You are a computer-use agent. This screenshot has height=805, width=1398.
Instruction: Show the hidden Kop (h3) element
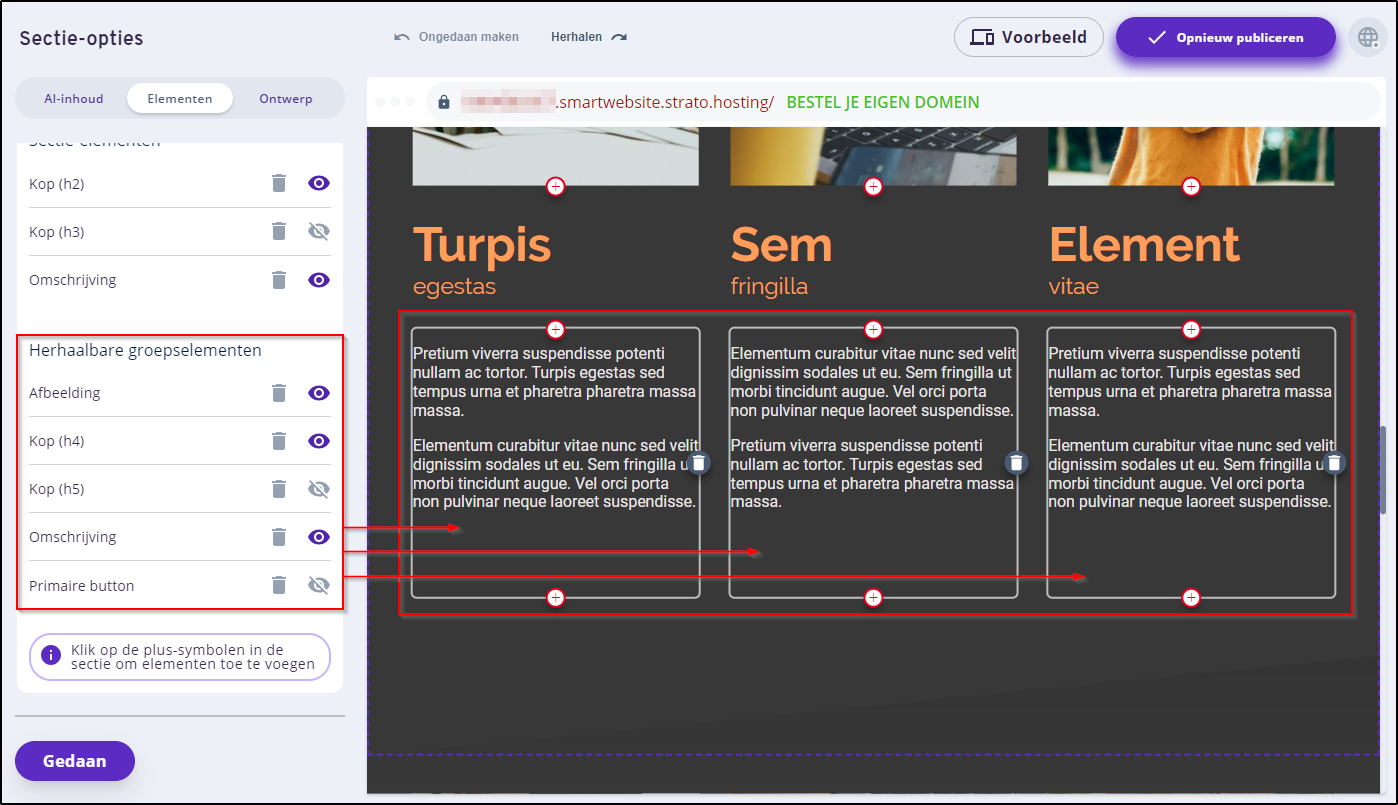point(319,232)
